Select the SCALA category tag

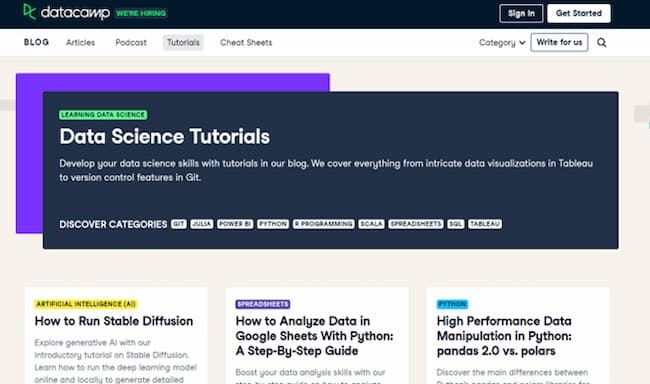[x=371, y=224]
